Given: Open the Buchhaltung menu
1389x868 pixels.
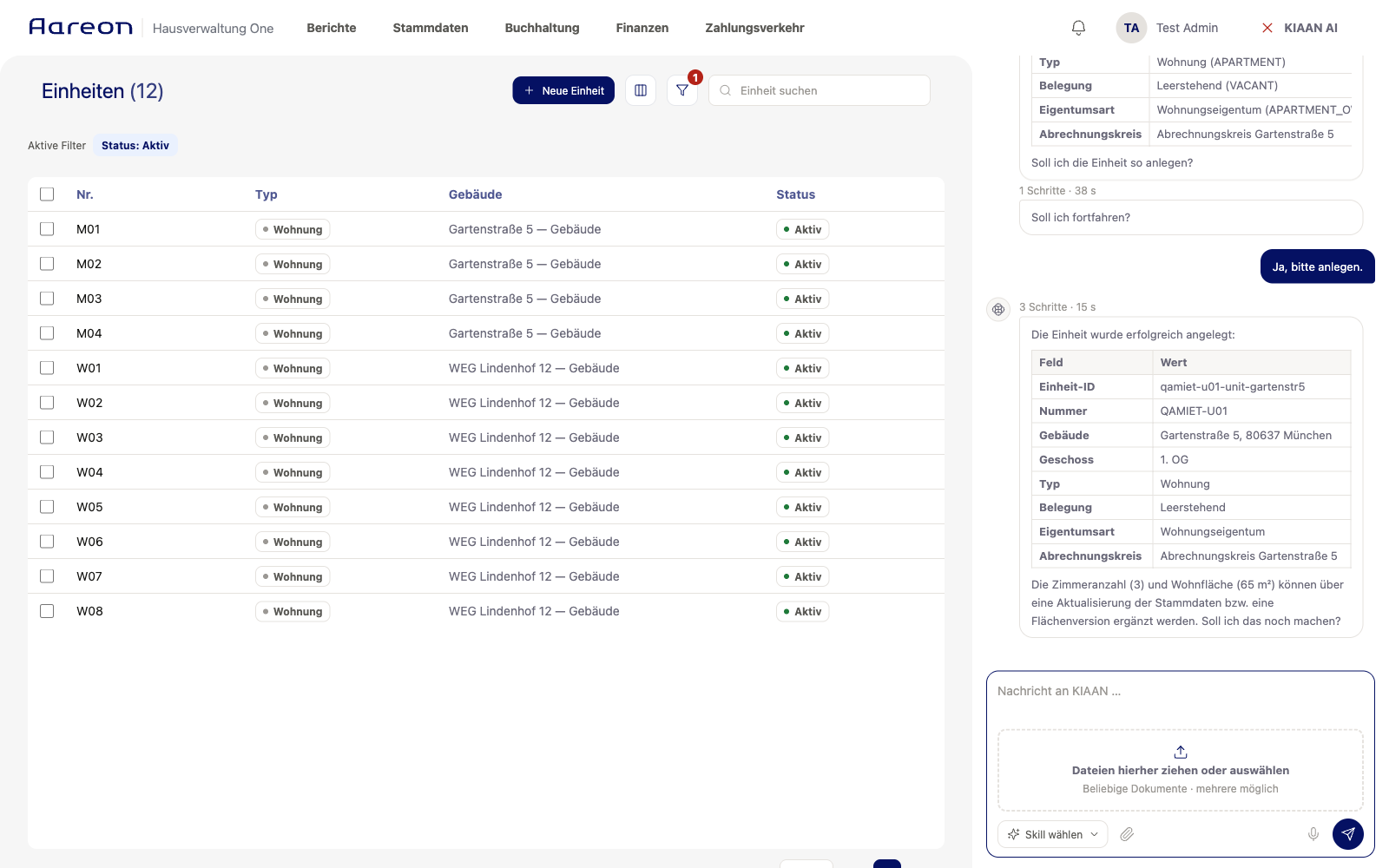Looking at the screenshot, I should coord(543,28).
